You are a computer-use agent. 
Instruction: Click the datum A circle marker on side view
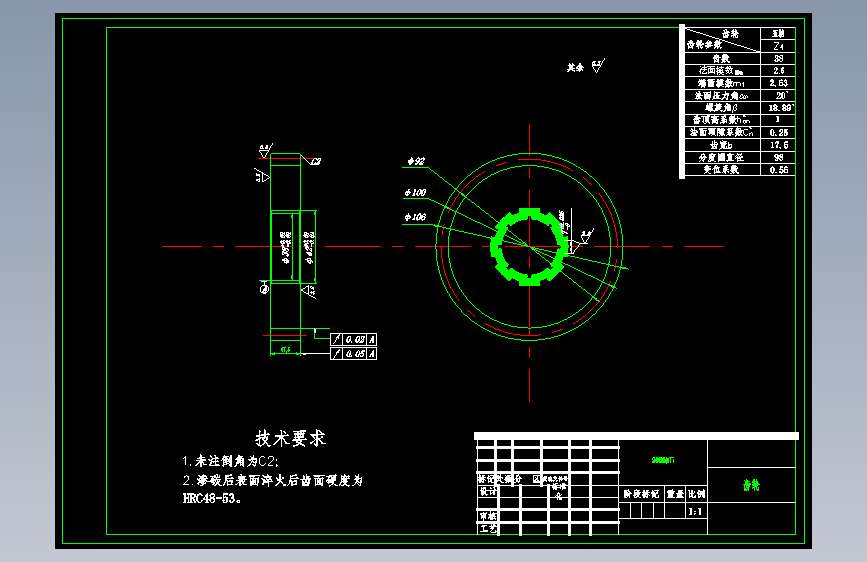[x=264, y=288]
